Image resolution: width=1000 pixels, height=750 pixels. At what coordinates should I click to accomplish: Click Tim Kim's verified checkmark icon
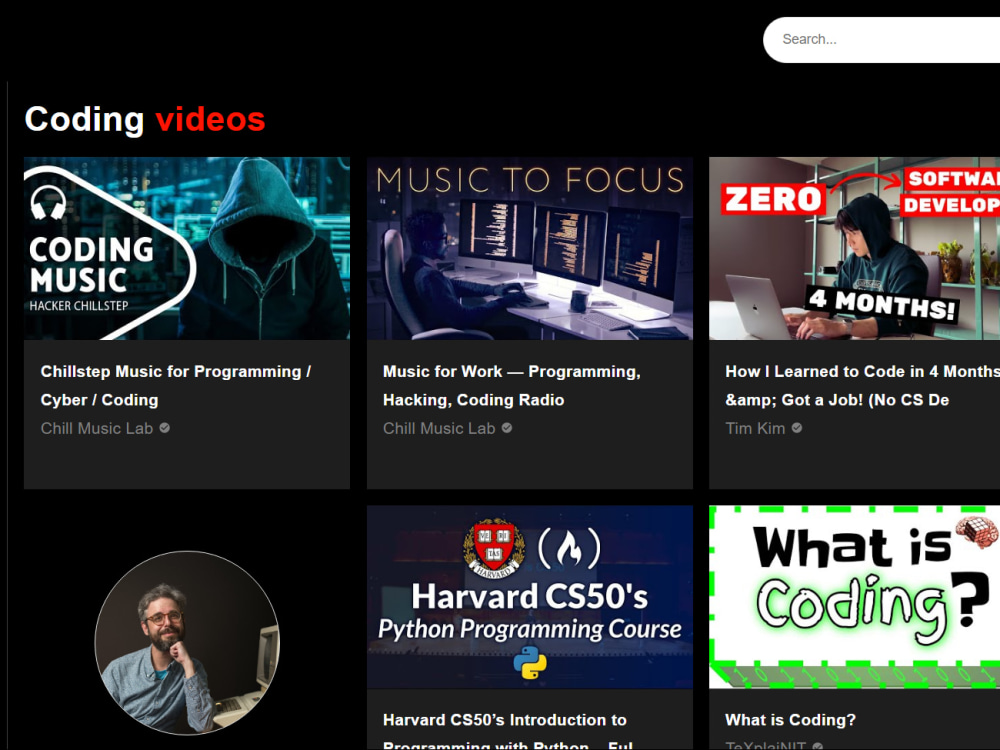coord(796,428)
